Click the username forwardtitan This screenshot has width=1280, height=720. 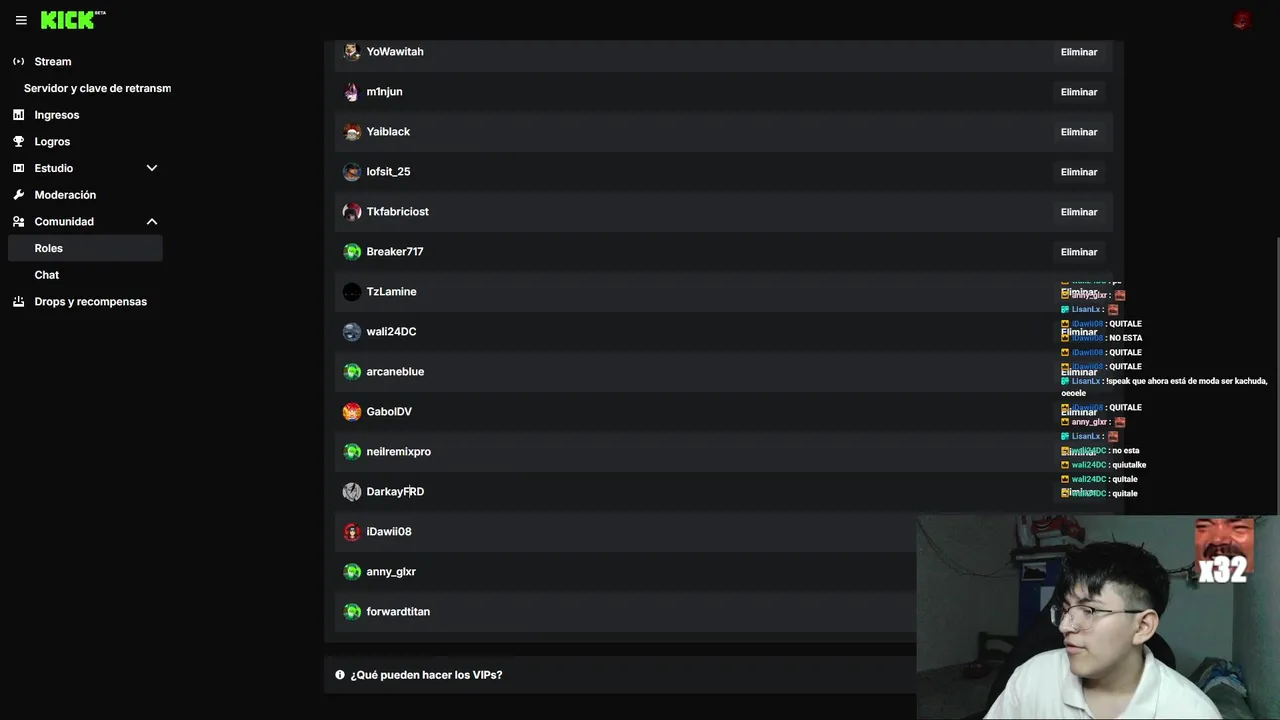coord(398,612)
